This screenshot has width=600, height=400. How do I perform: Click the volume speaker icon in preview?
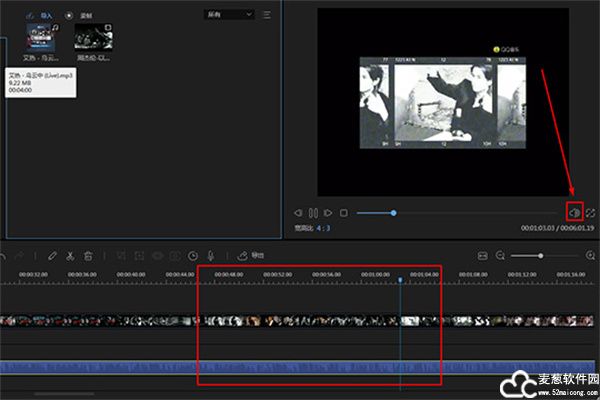pos(574,212)
